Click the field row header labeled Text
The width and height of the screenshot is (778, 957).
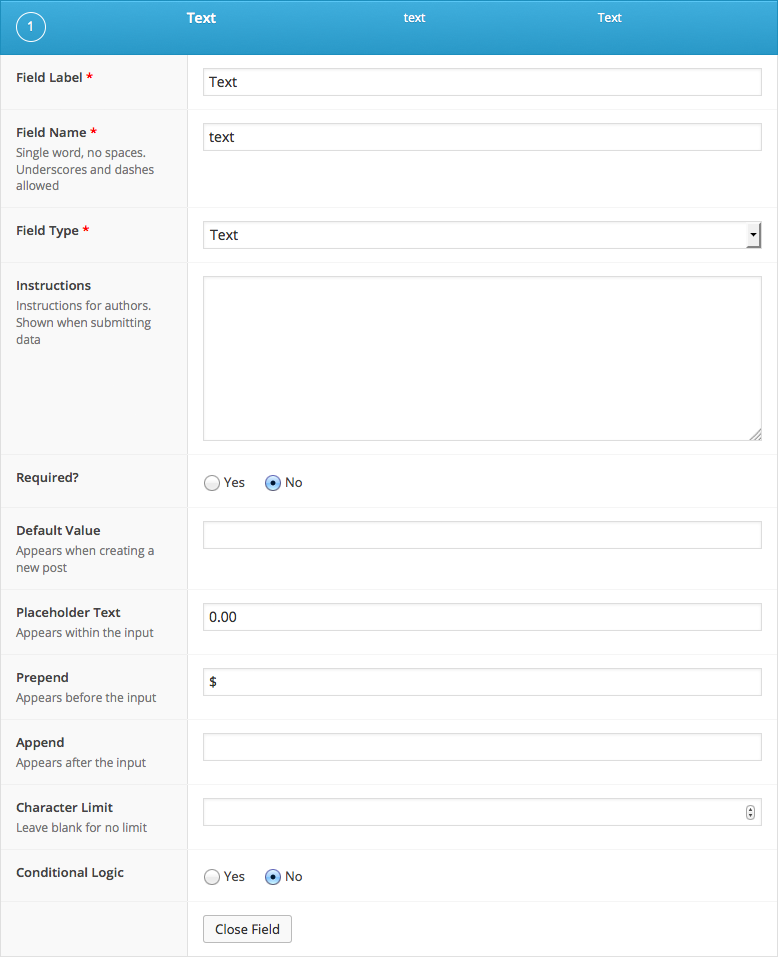200,17
